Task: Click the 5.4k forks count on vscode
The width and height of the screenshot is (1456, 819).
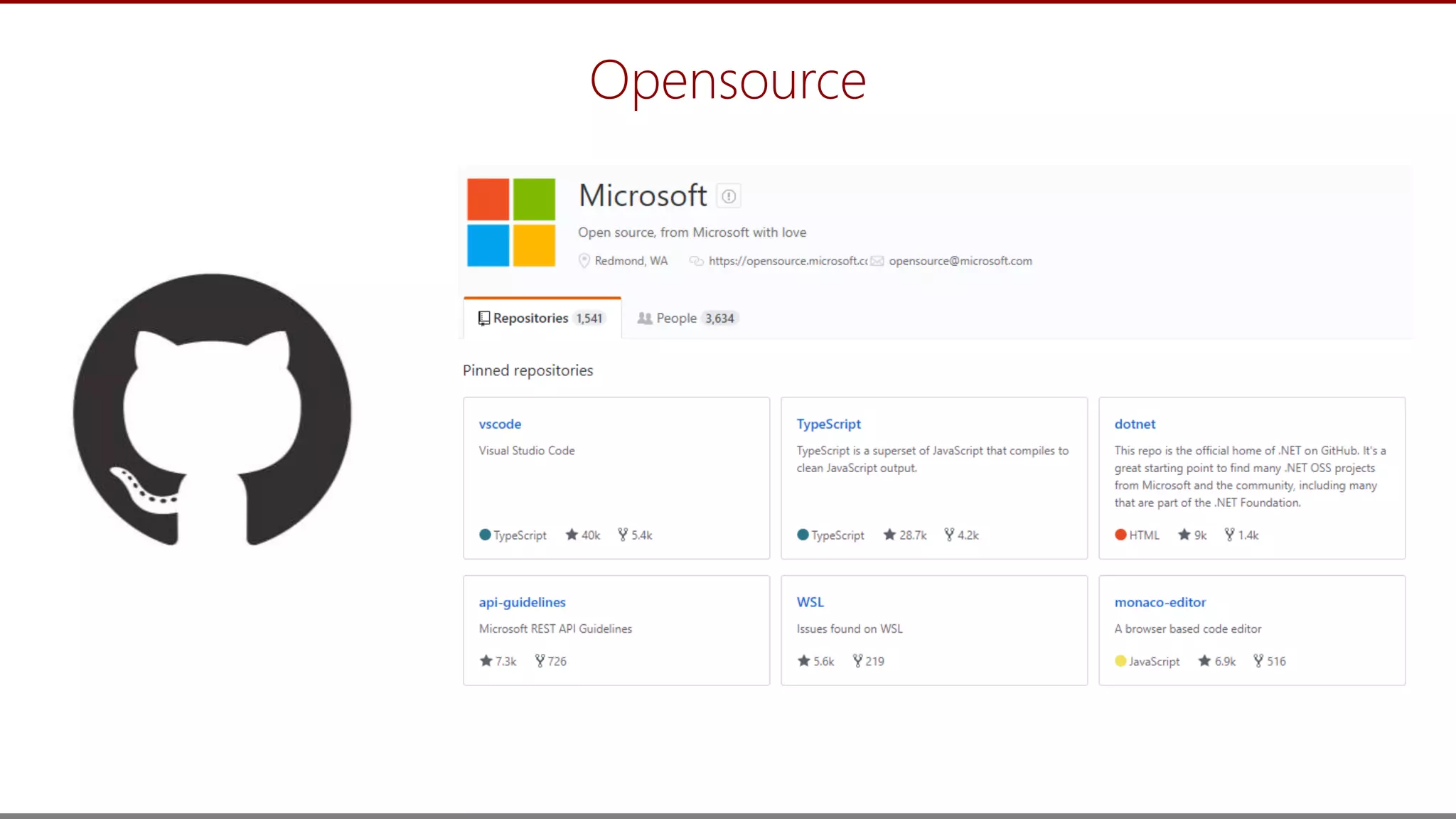Action: pos(641,535)
